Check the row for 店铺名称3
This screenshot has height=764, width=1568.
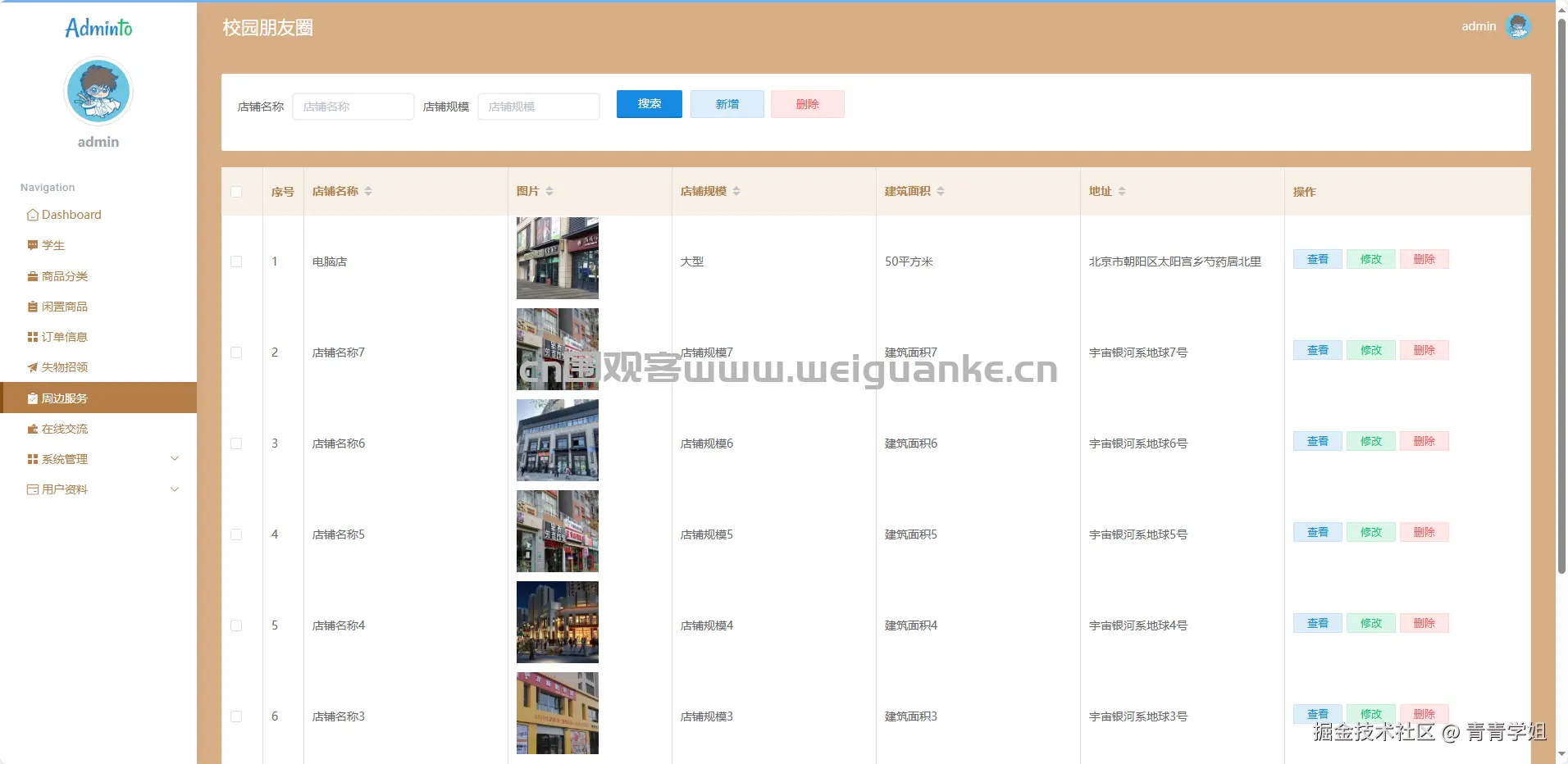tap(236, 716)
